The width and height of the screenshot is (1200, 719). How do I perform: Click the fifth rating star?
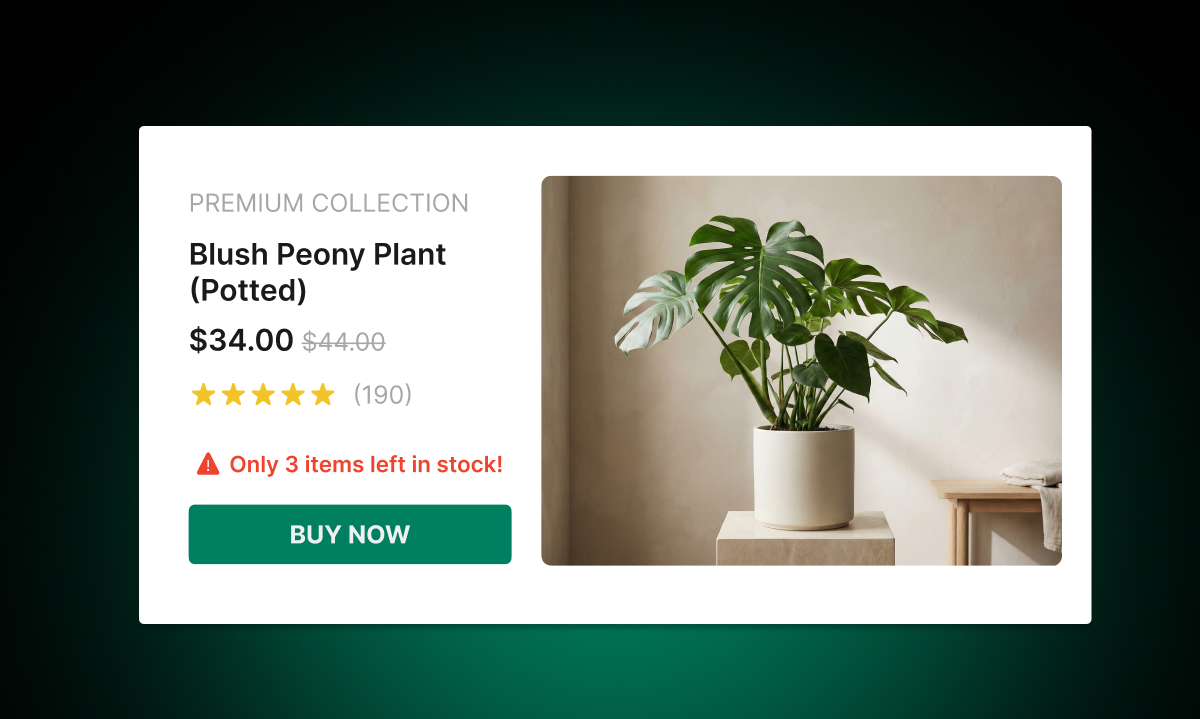[x=323, y=394]
